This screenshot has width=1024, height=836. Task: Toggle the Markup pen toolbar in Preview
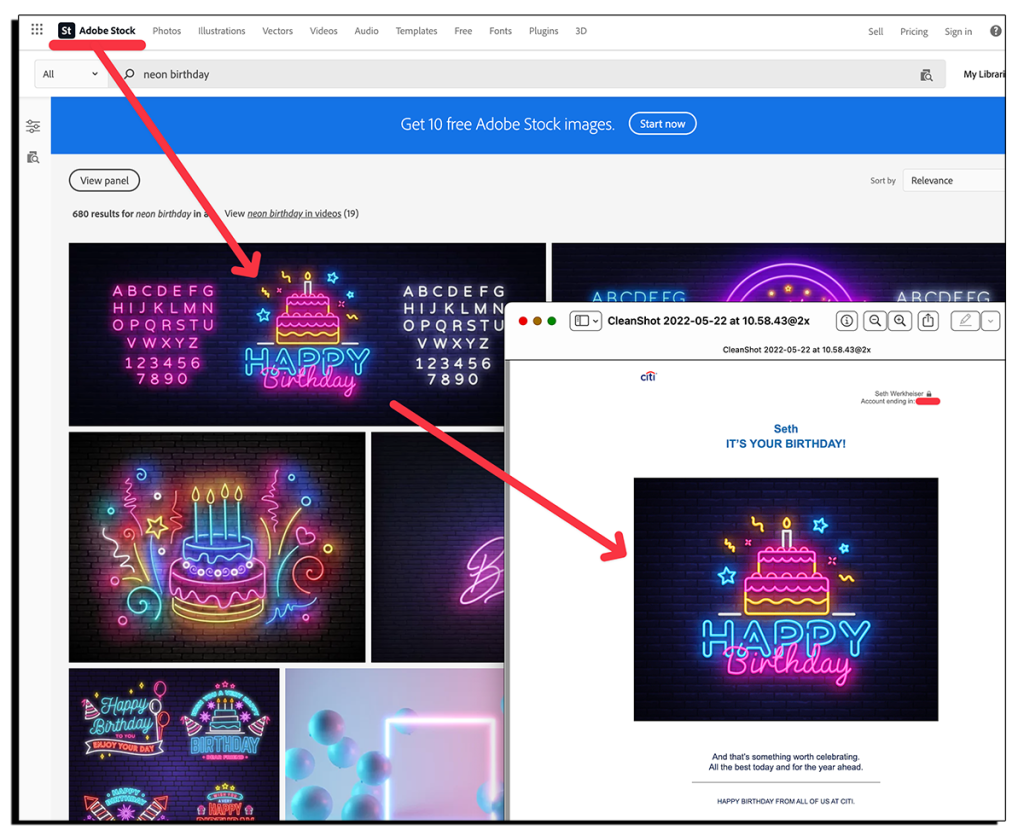tap(965, 321)
